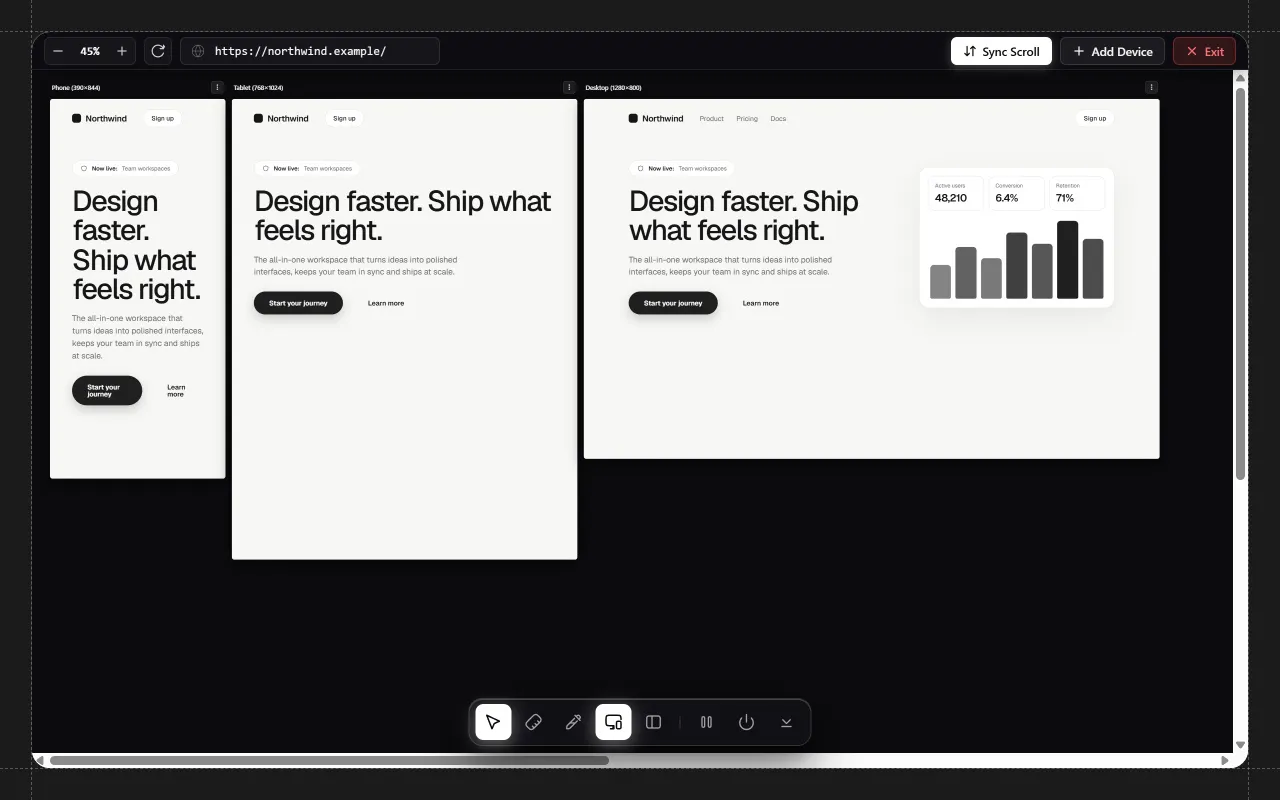The image size is (1280, 800).
Task: Activate the ruler measurement tool
Action: [x=533, y=722]
